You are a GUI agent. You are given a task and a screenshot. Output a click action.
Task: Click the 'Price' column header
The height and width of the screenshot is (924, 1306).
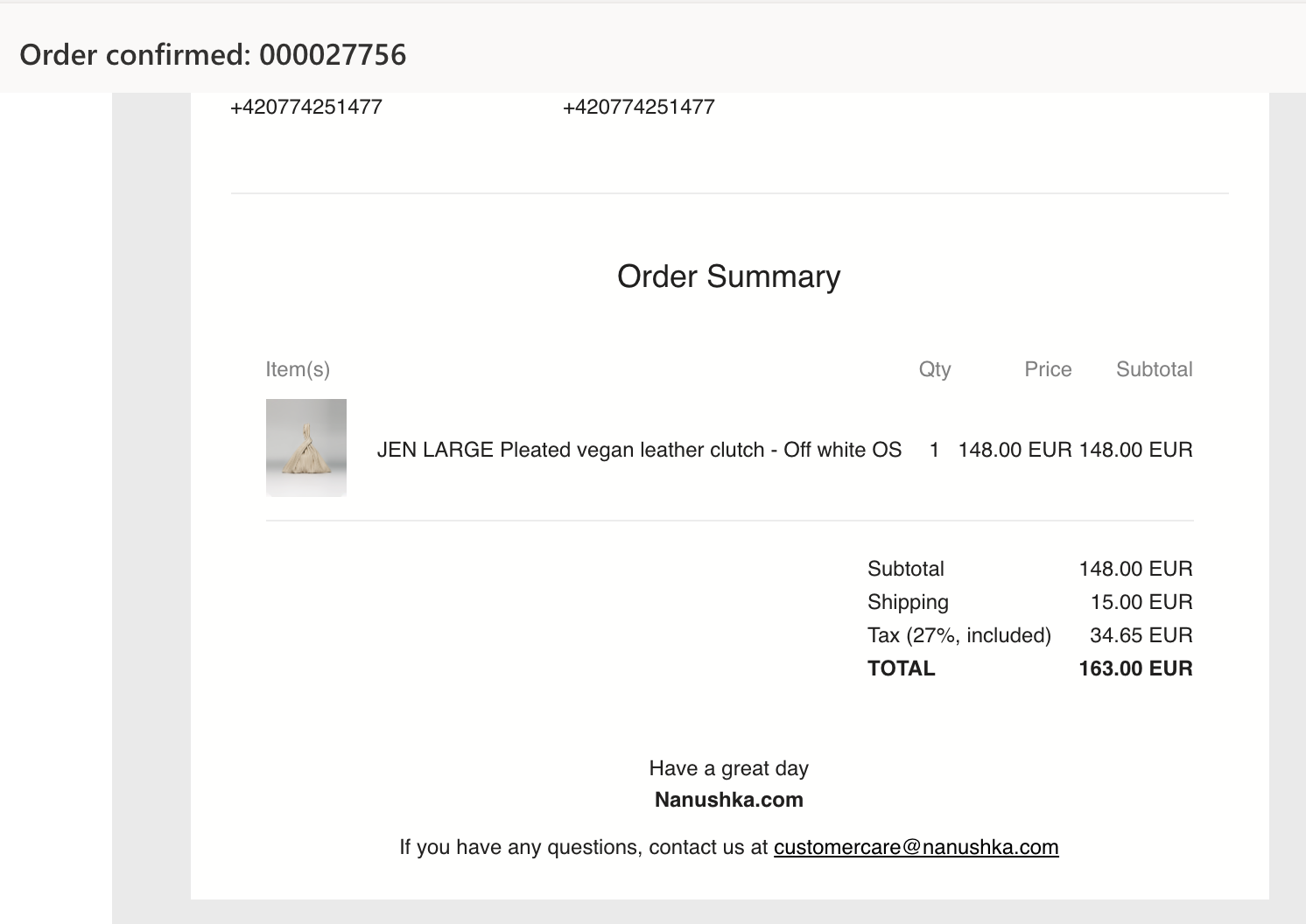[x=1048, y=369]
